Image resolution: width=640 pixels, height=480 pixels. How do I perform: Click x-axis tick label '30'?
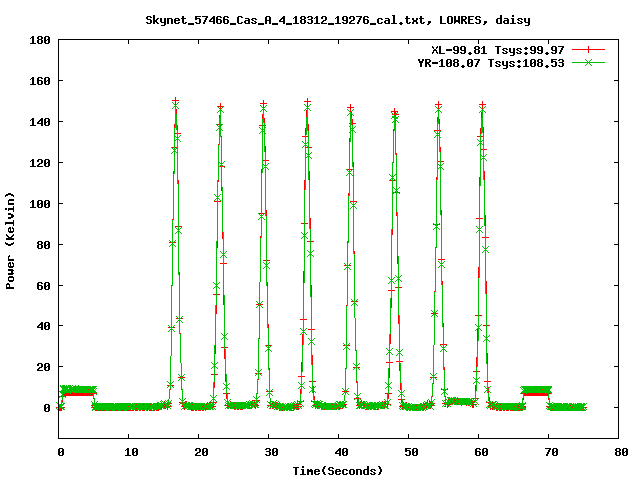[271, 452]
